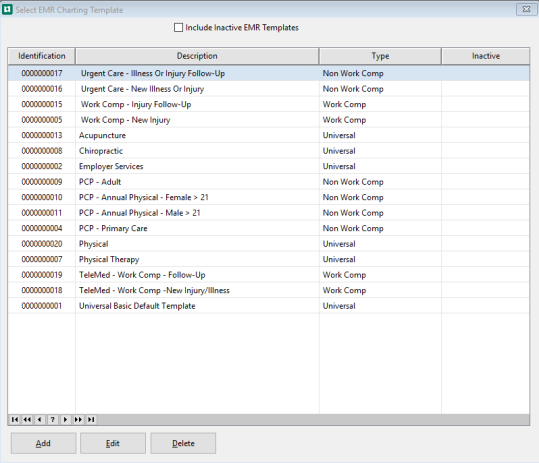Go back one page of records
The image size is (539, 463).
(27, 419)
